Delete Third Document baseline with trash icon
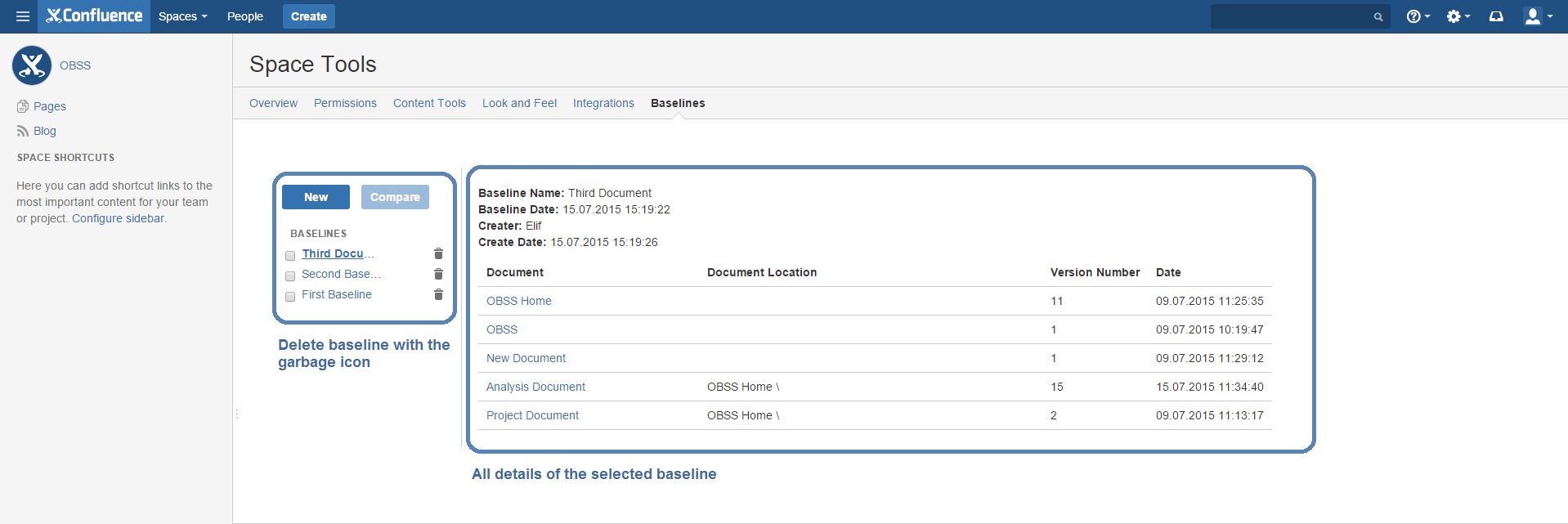Viewport: 1568px width, 524px height. [x=438, y=253]
